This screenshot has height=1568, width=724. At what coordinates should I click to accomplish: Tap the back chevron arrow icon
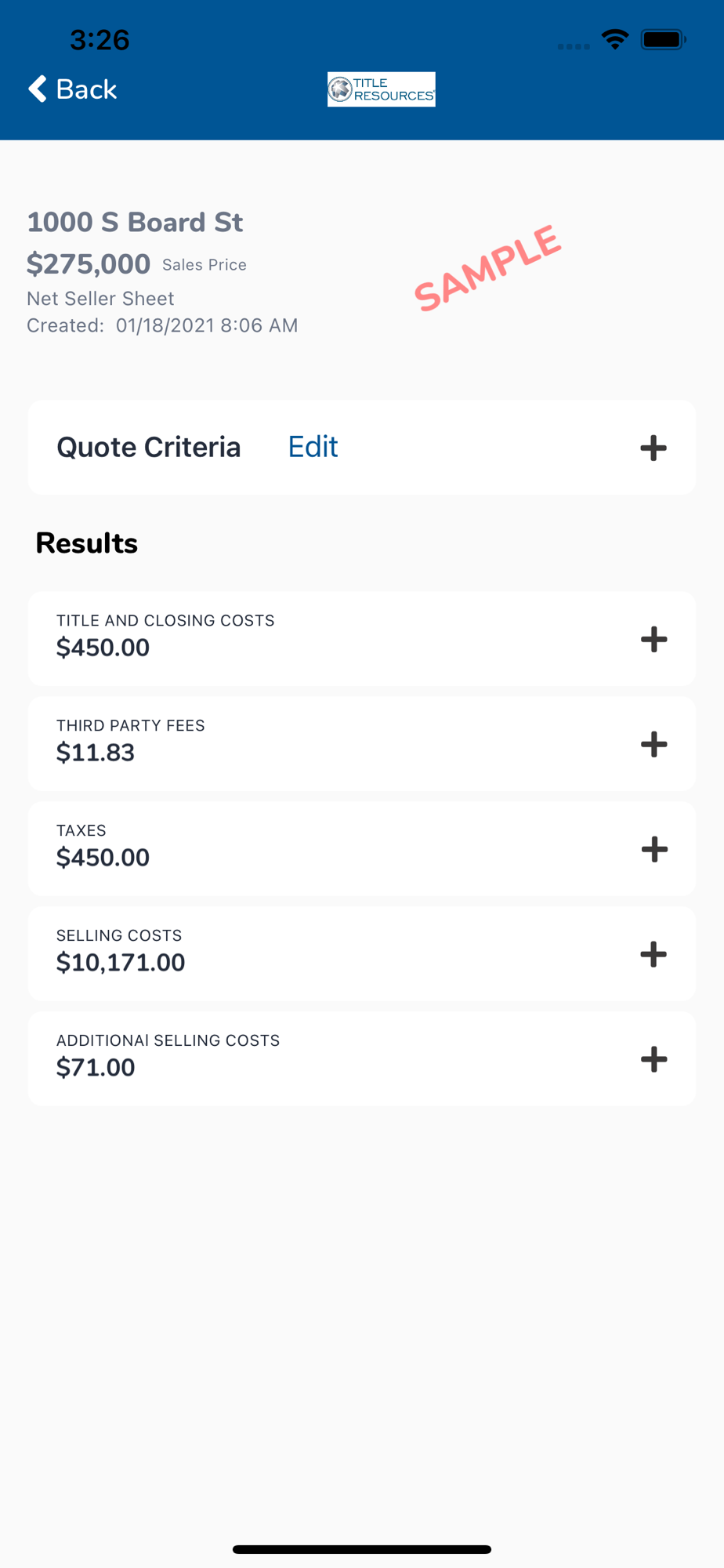tap(38, 89)
